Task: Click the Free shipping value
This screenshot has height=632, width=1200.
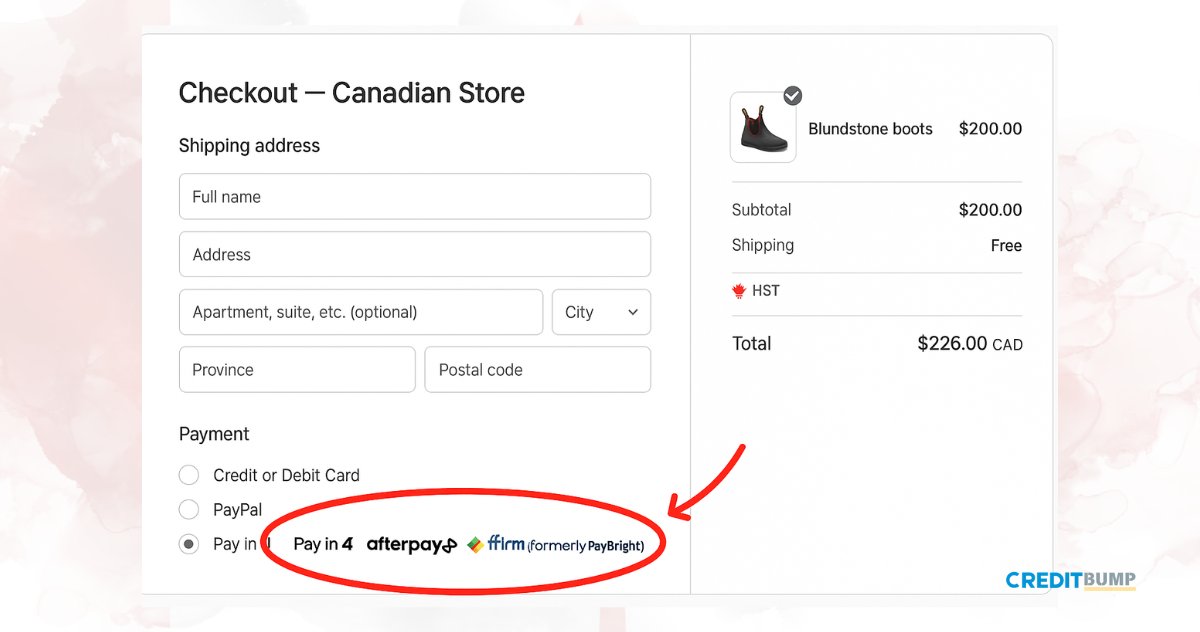Action: pyautogui.click(x=1006, y=246)
